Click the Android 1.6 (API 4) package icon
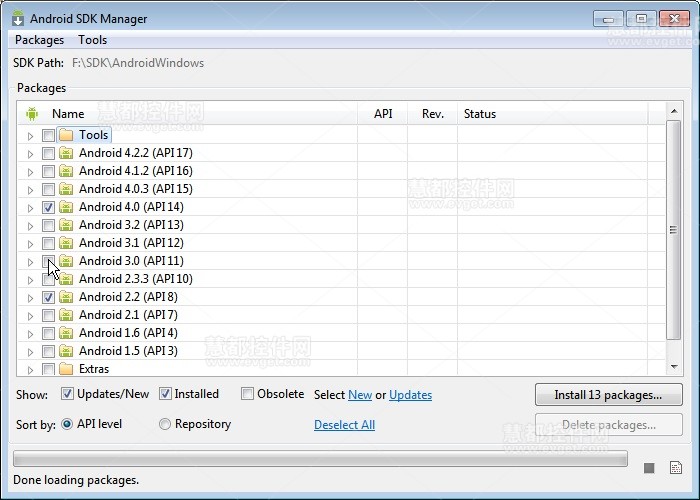700x500 pixels. click(66, 333)
